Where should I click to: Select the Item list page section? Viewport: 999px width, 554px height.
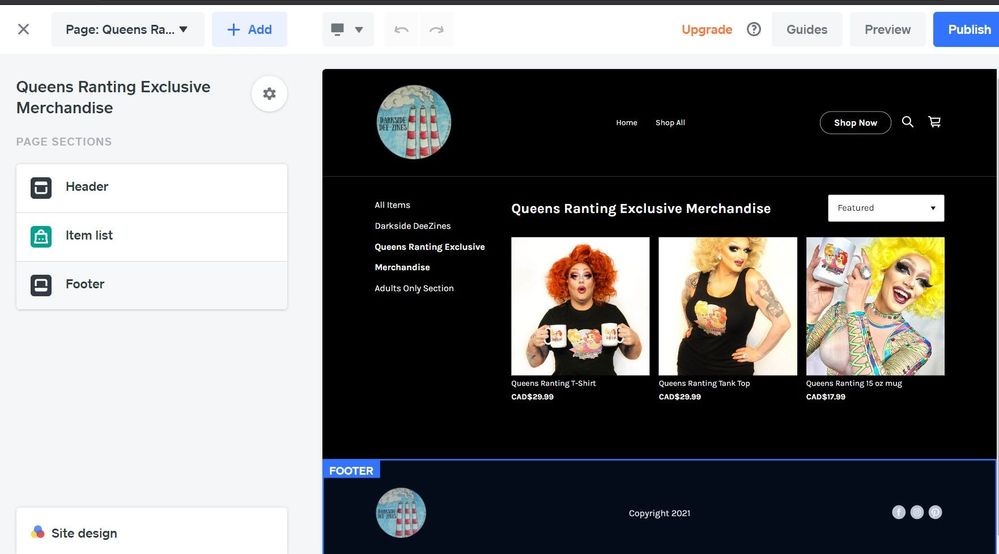click(x=152, y=236)
